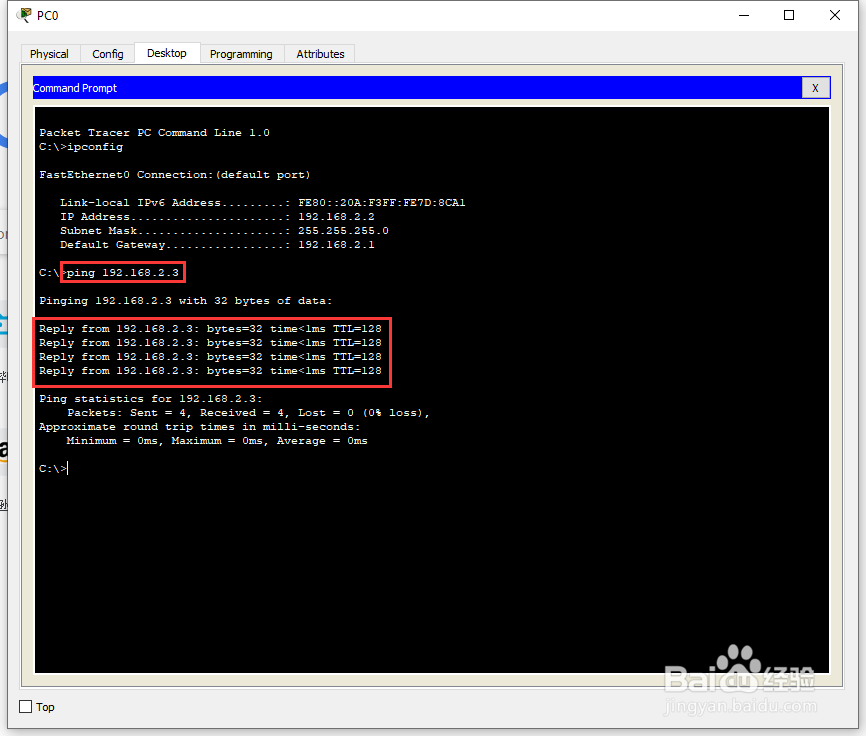Close the Command Prompt with X button

tap(815, 88)
